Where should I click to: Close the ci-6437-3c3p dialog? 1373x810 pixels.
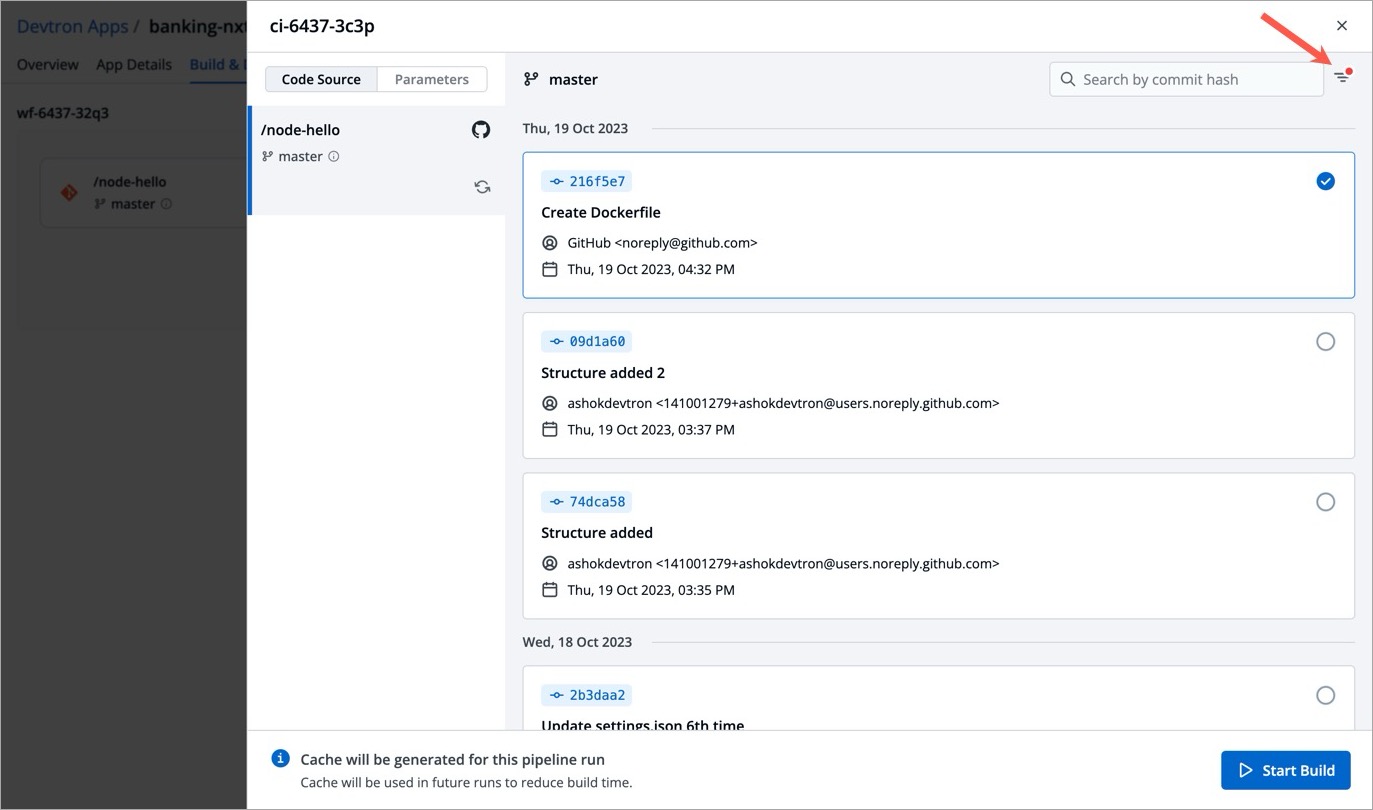point(1342,26)
